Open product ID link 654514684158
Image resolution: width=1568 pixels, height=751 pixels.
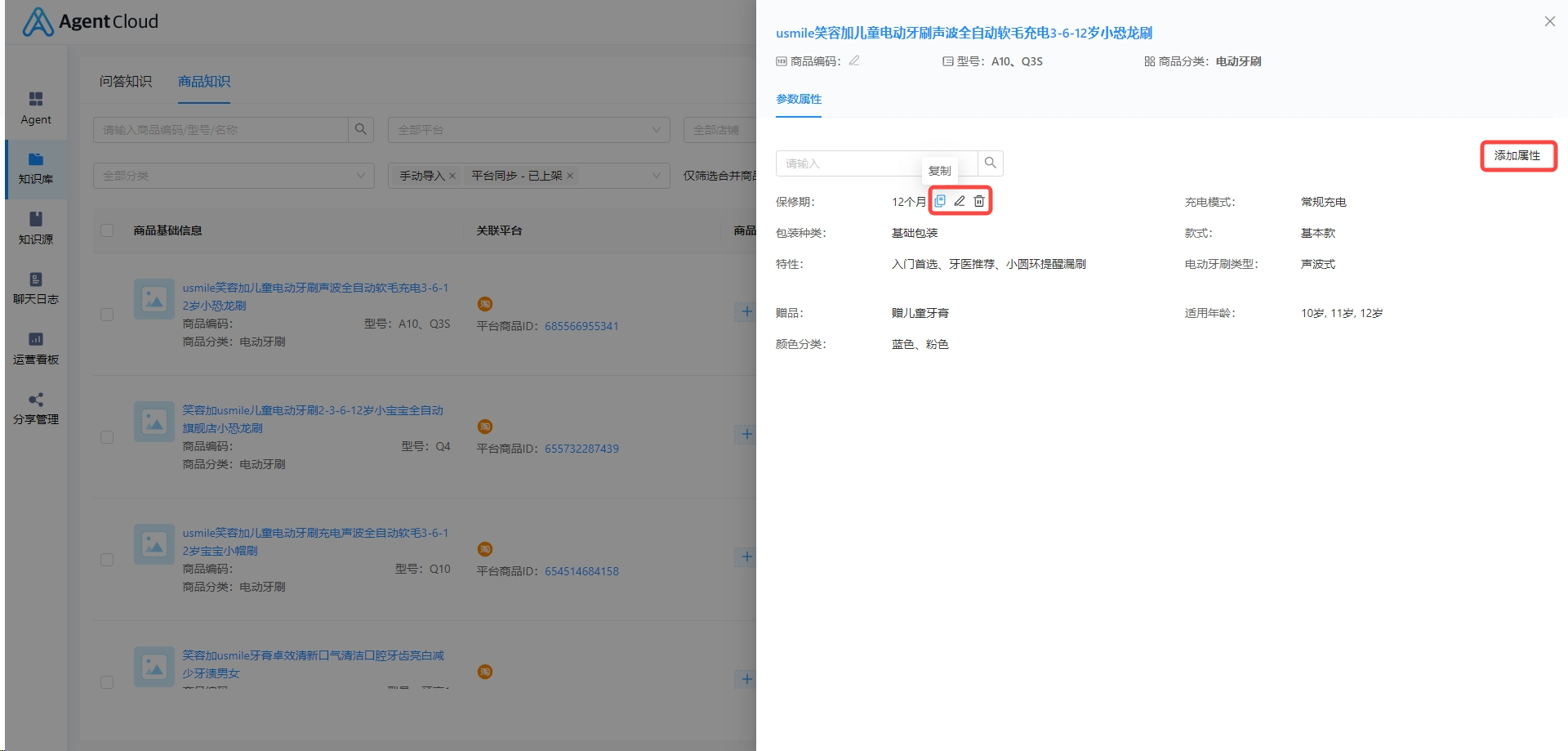coord(581,571)
